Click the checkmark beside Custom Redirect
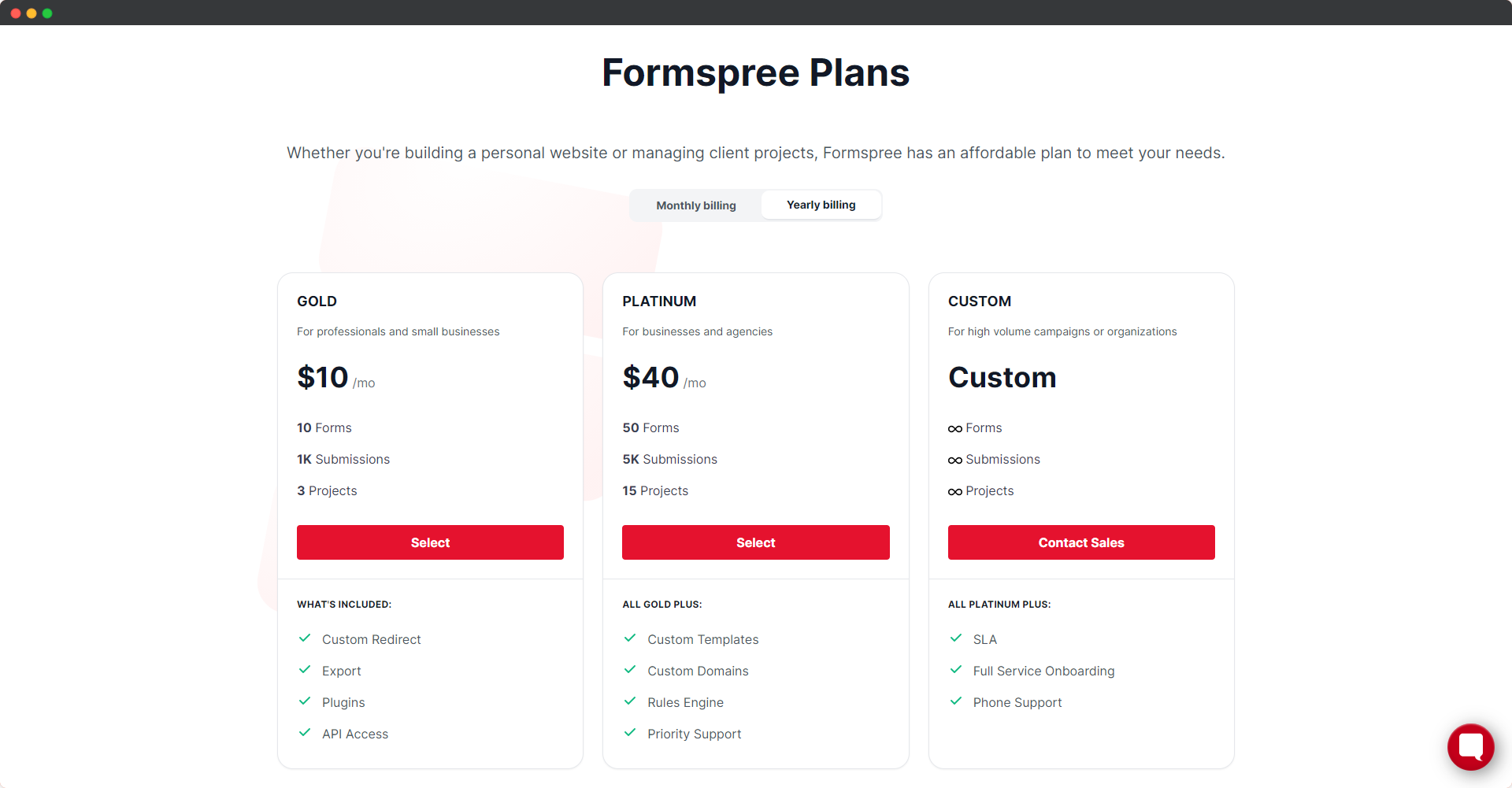 click(305, 638)
